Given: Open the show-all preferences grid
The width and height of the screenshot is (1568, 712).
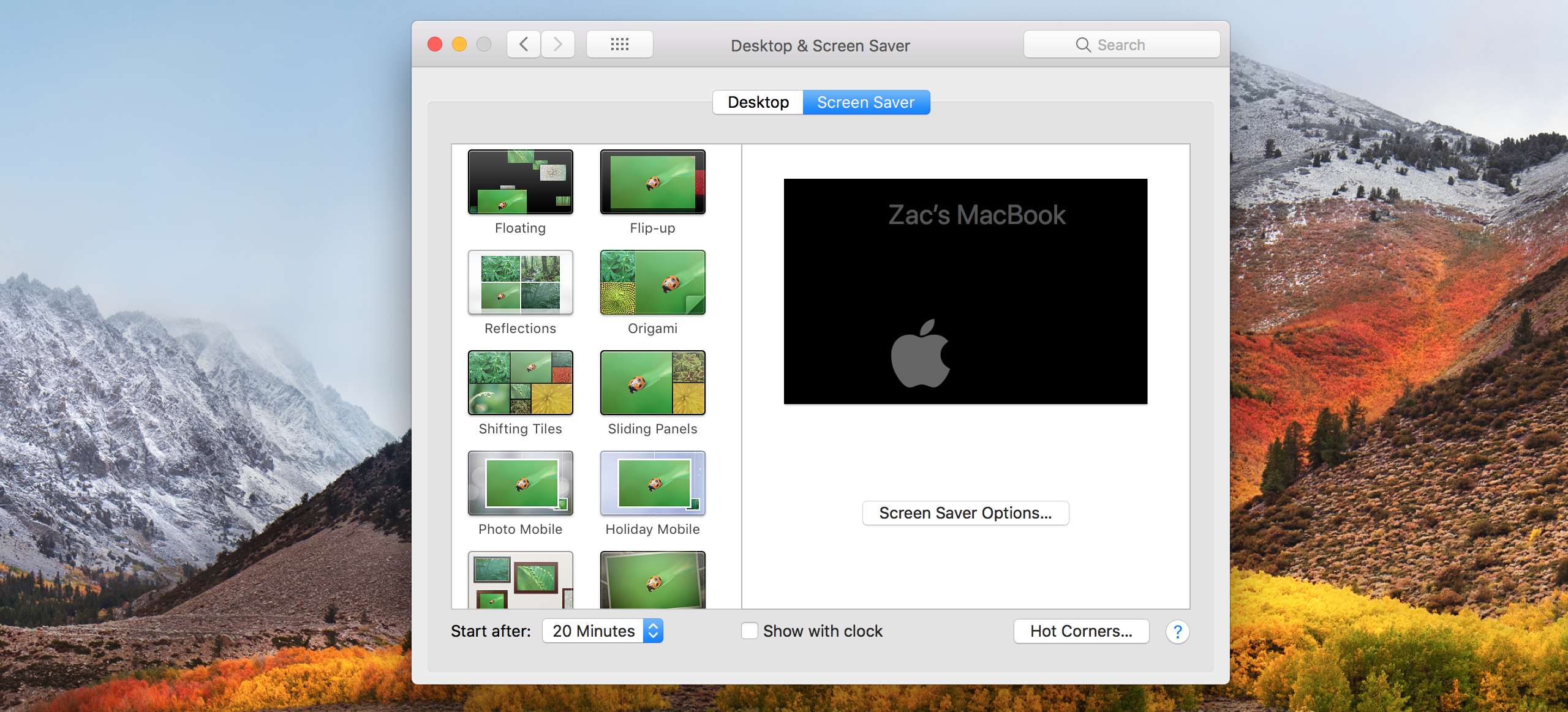Looking at the screenshot, I should (619, 44).
